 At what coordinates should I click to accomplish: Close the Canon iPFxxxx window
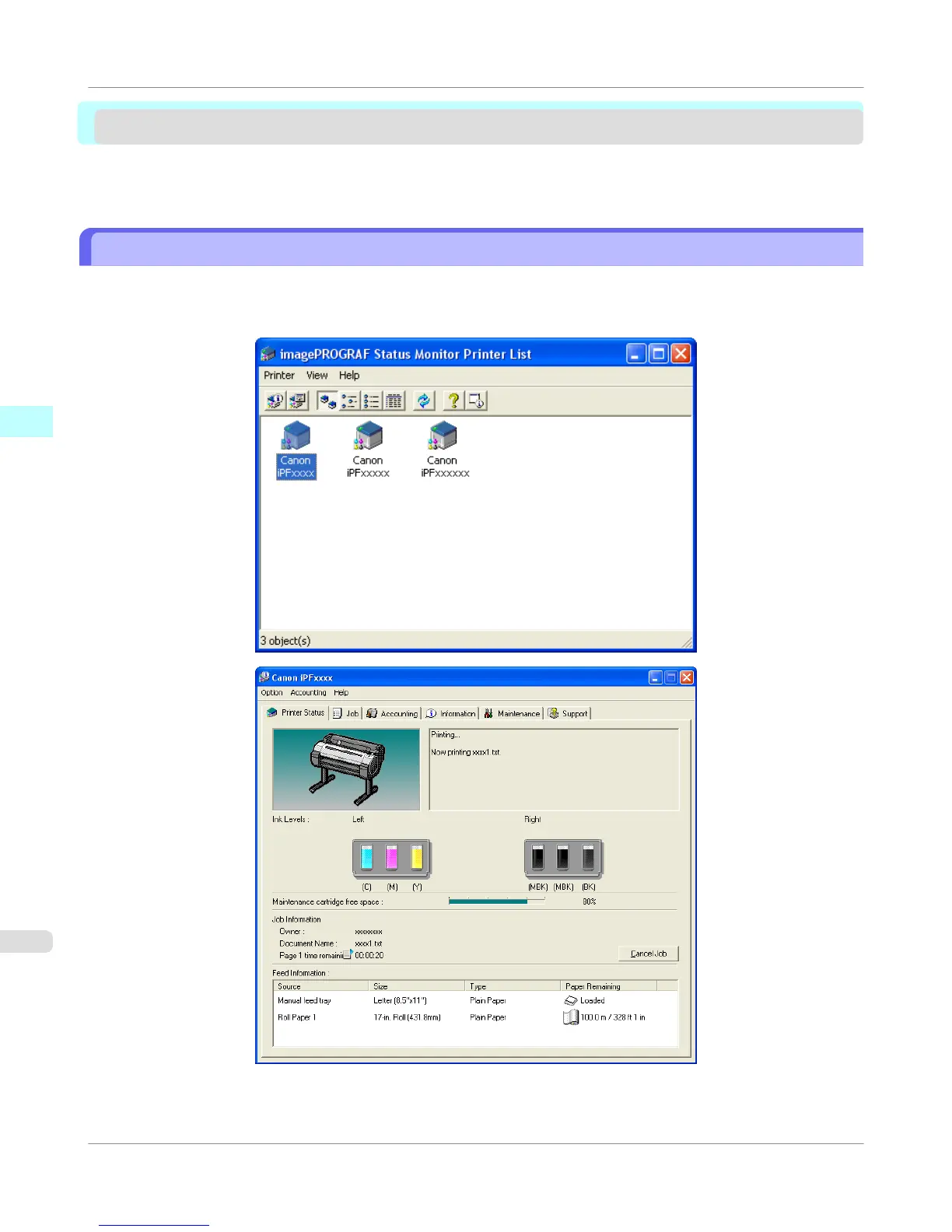687,677
